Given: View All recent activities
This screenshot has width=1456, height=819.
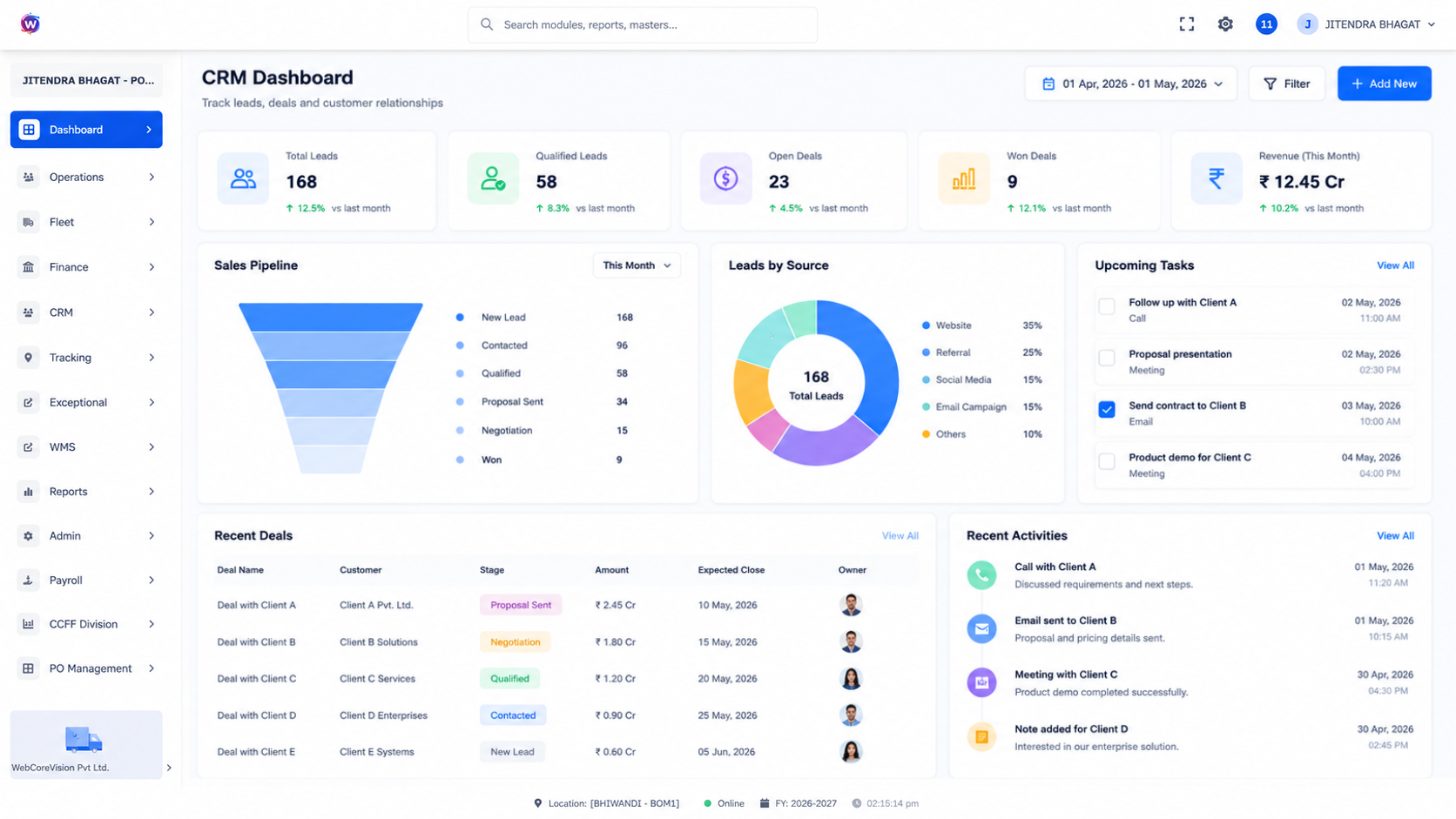Looking at the screenshot, I should [x=1395, y=536].
